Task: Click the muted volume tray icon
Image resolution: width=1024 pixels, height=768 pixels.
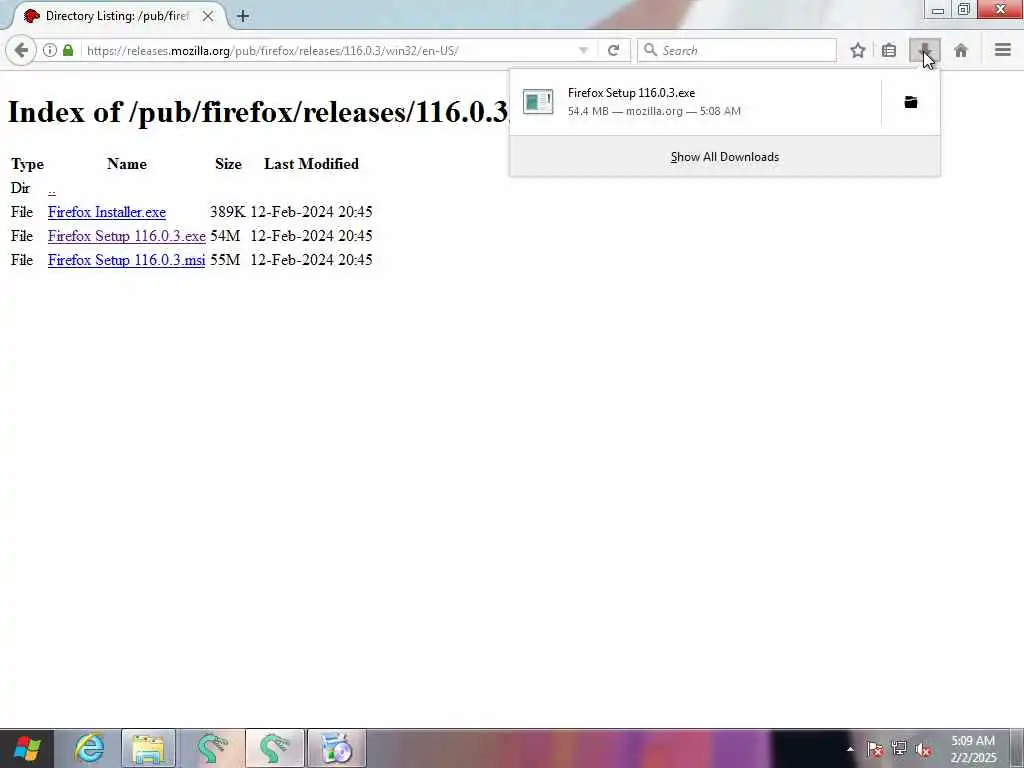Action: 923,749
